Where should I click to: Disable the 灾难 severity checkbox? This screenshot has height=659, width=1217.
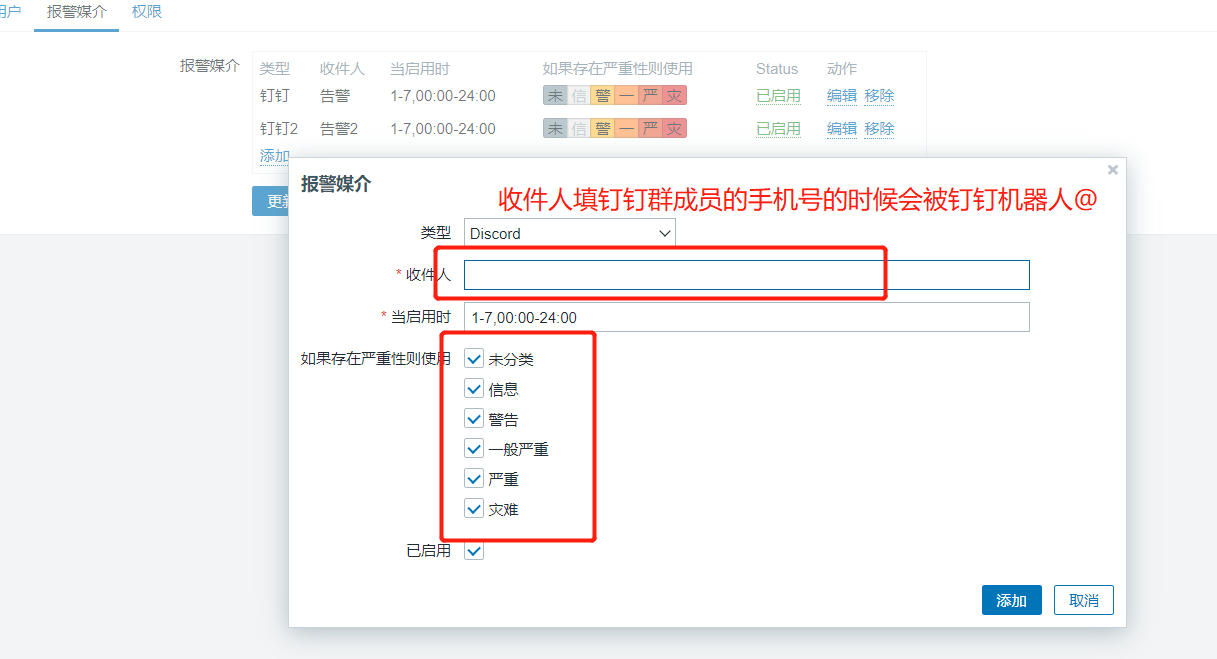(x=474, y=508)
